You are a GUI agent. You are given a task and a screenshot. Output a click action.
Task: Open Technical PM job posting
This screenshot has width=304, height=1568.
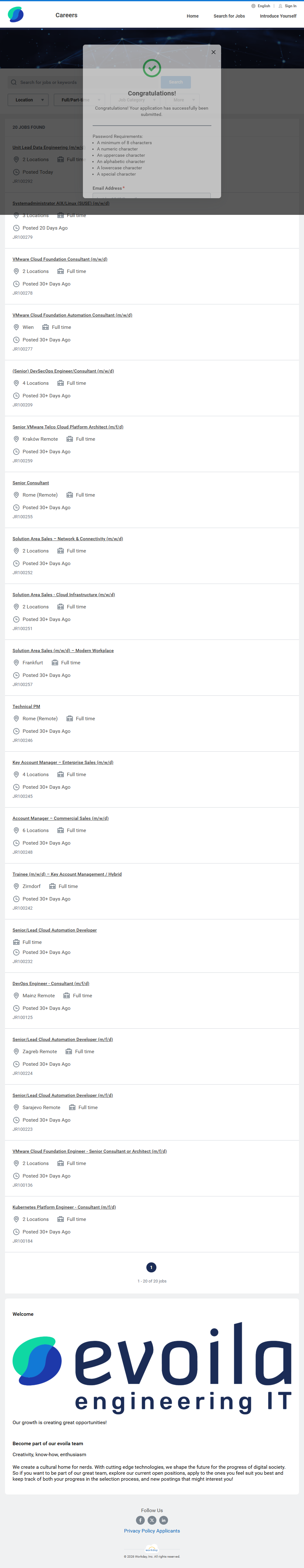tap(26, 707)
